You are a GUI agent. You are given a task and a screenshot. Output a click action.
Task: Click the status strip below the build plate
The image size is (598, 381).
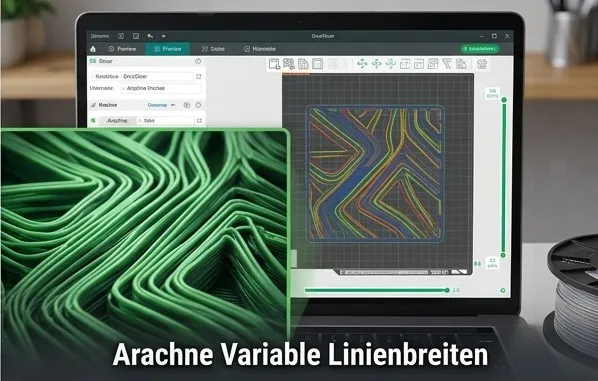(402, 272)
